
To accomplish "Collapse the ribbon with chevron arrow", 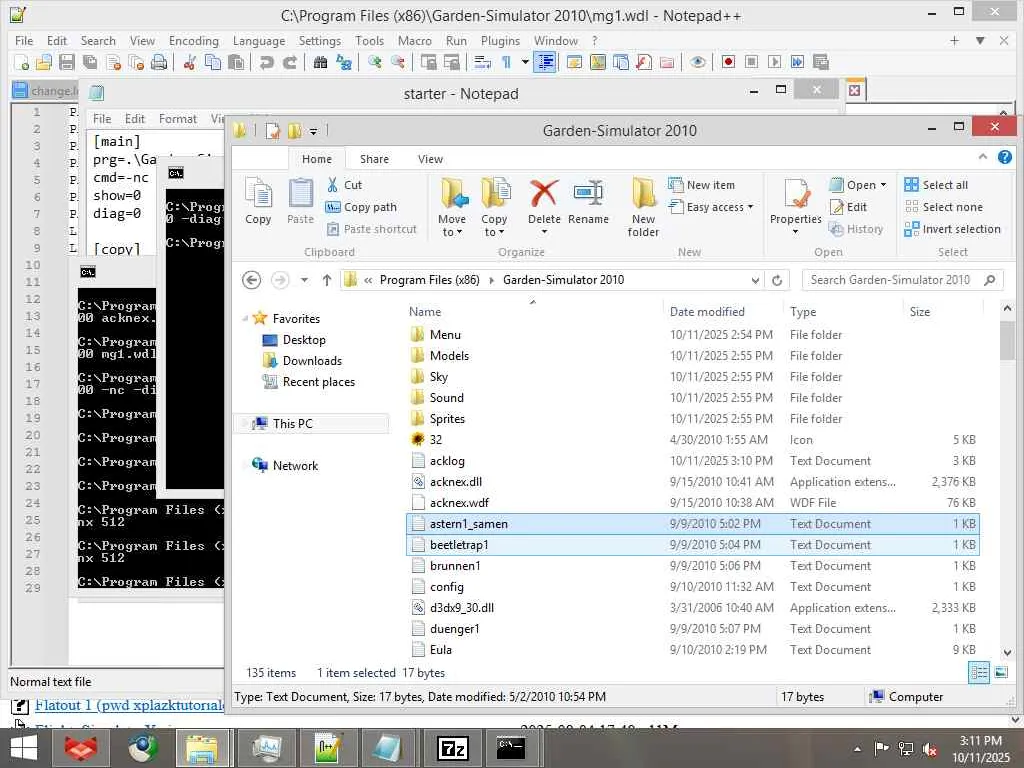I will click(x=983, y=157).
